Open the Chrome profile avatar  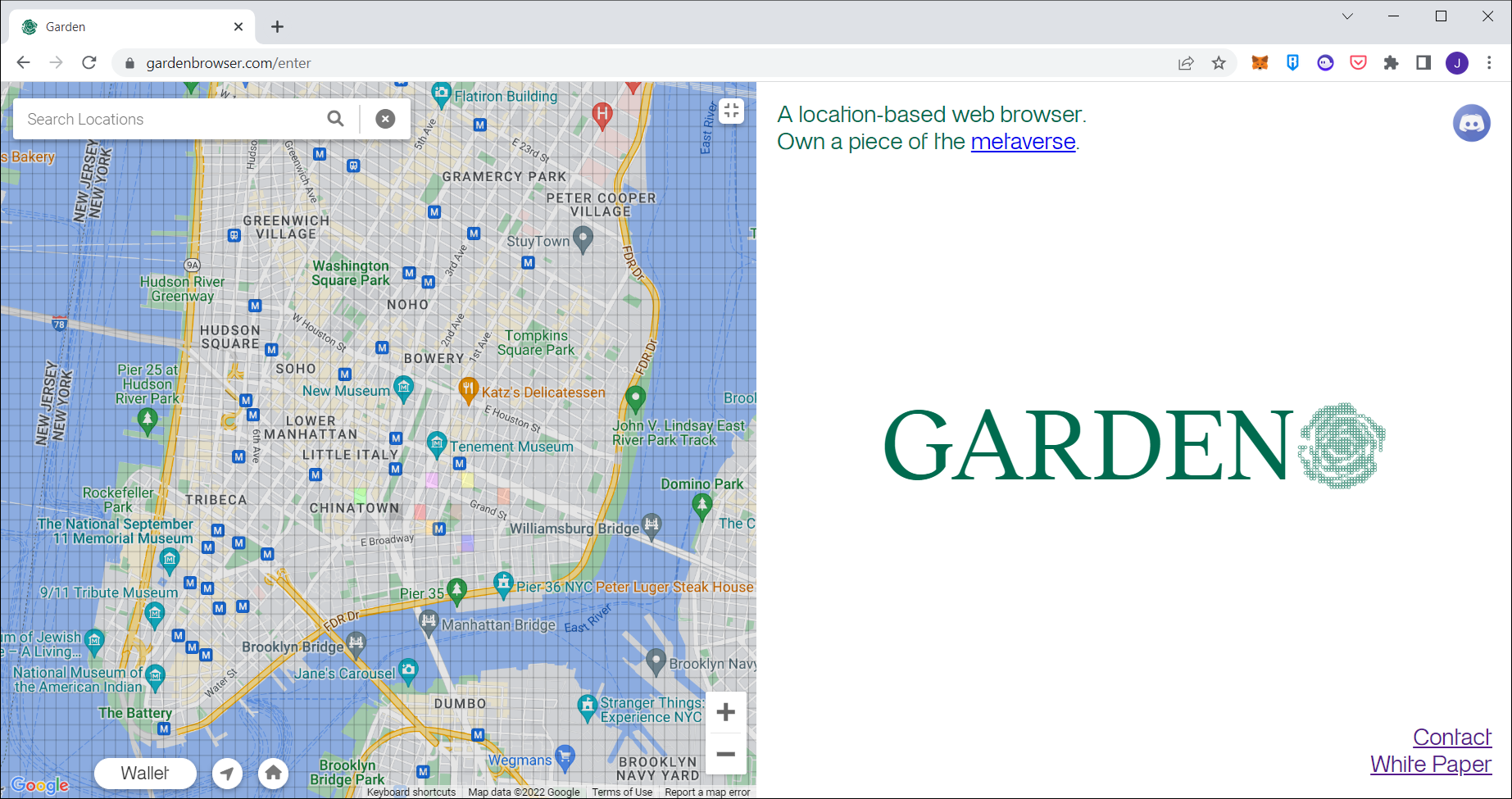1457,63
